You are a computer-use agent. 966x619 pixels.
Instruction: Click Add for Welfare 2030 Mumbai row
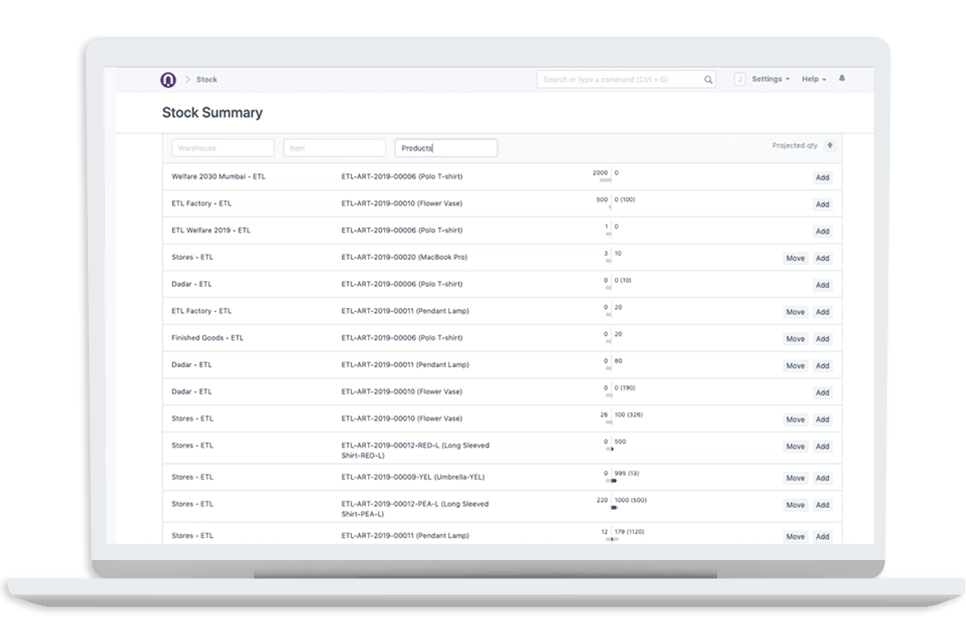pos(822,178)
